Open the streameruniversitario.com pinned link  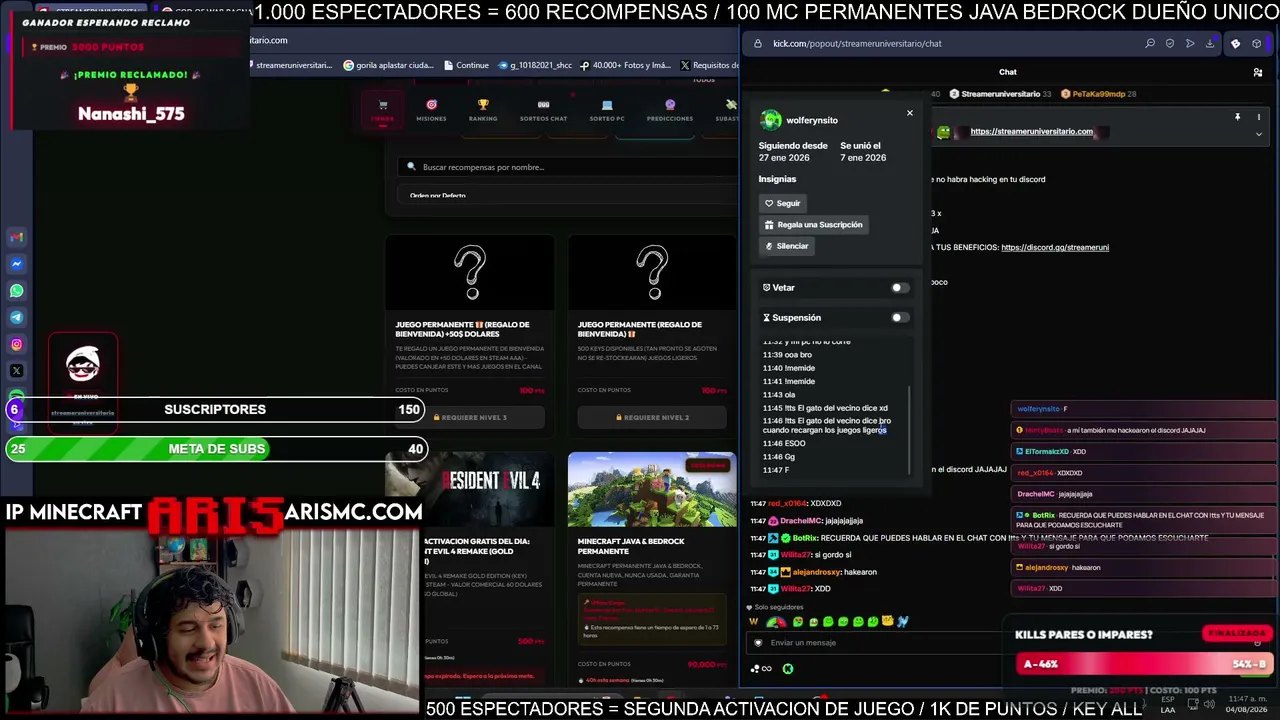[1031, 132]
